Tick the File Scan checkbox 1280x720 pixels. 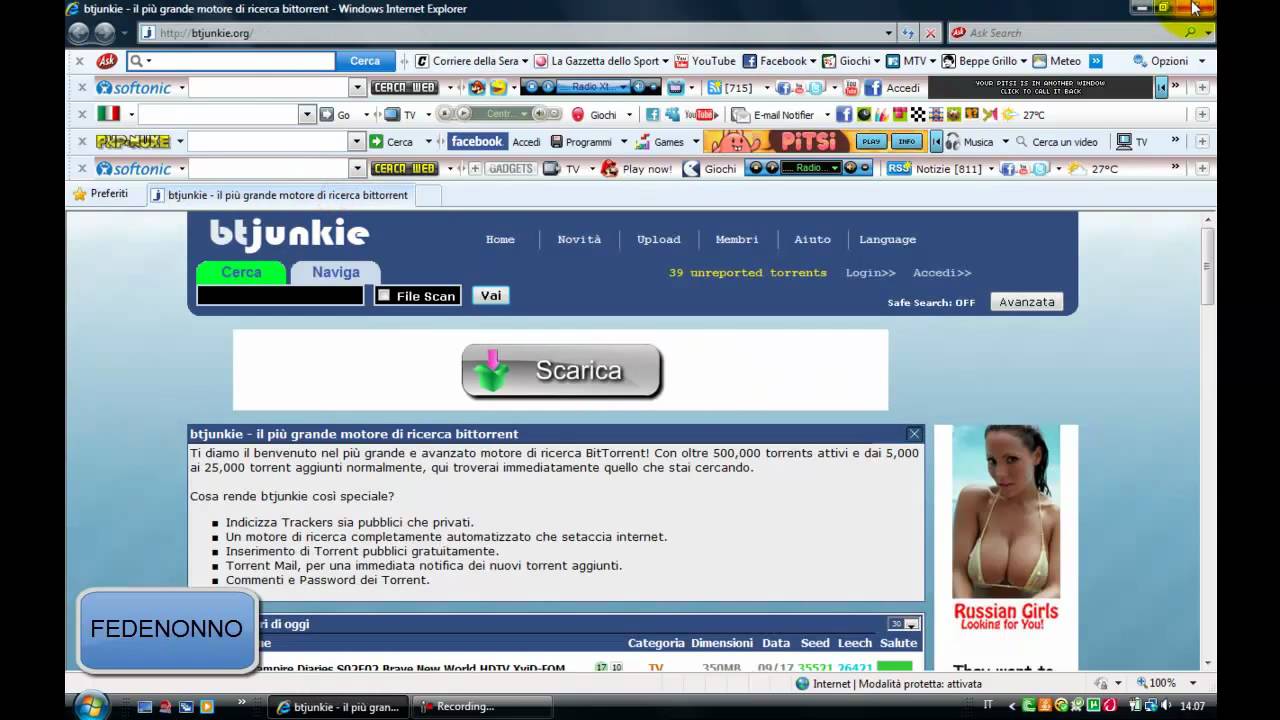tap(383, 295)
